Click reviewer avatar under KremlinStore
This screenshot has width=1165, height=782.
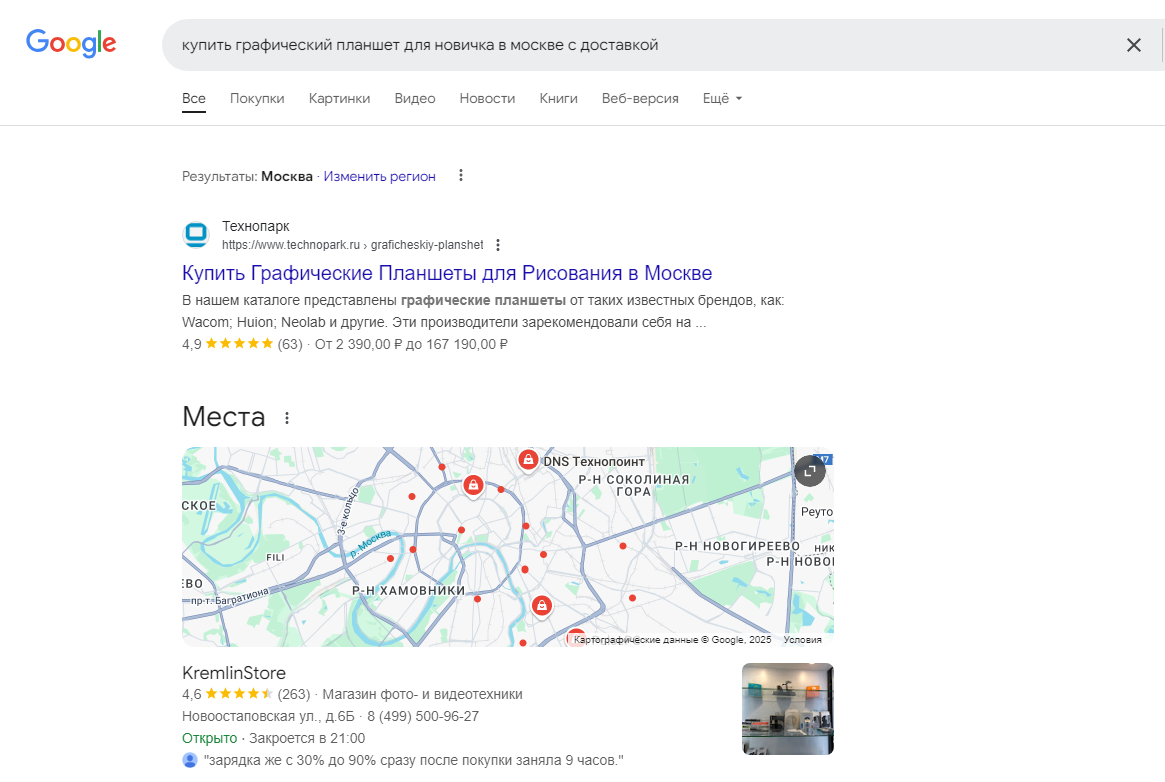(190, 760)
